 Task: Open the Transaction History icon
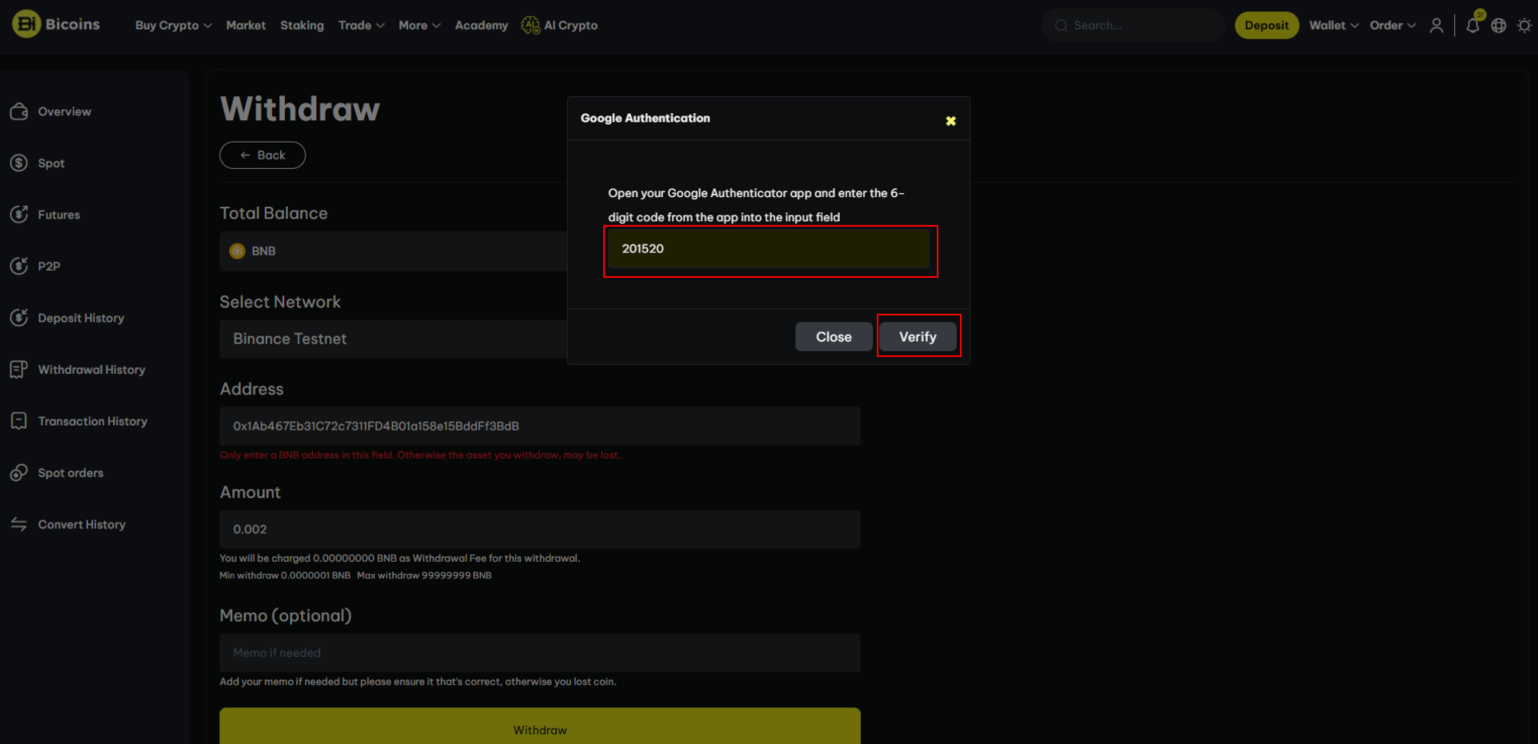19,421
